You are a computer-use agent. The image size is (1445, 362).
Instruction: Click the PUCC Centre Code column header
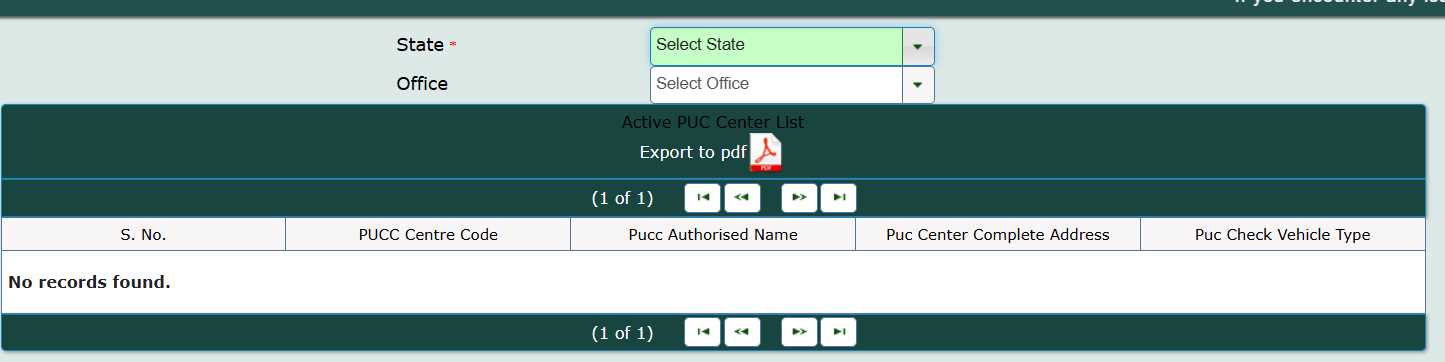[428, 235]
